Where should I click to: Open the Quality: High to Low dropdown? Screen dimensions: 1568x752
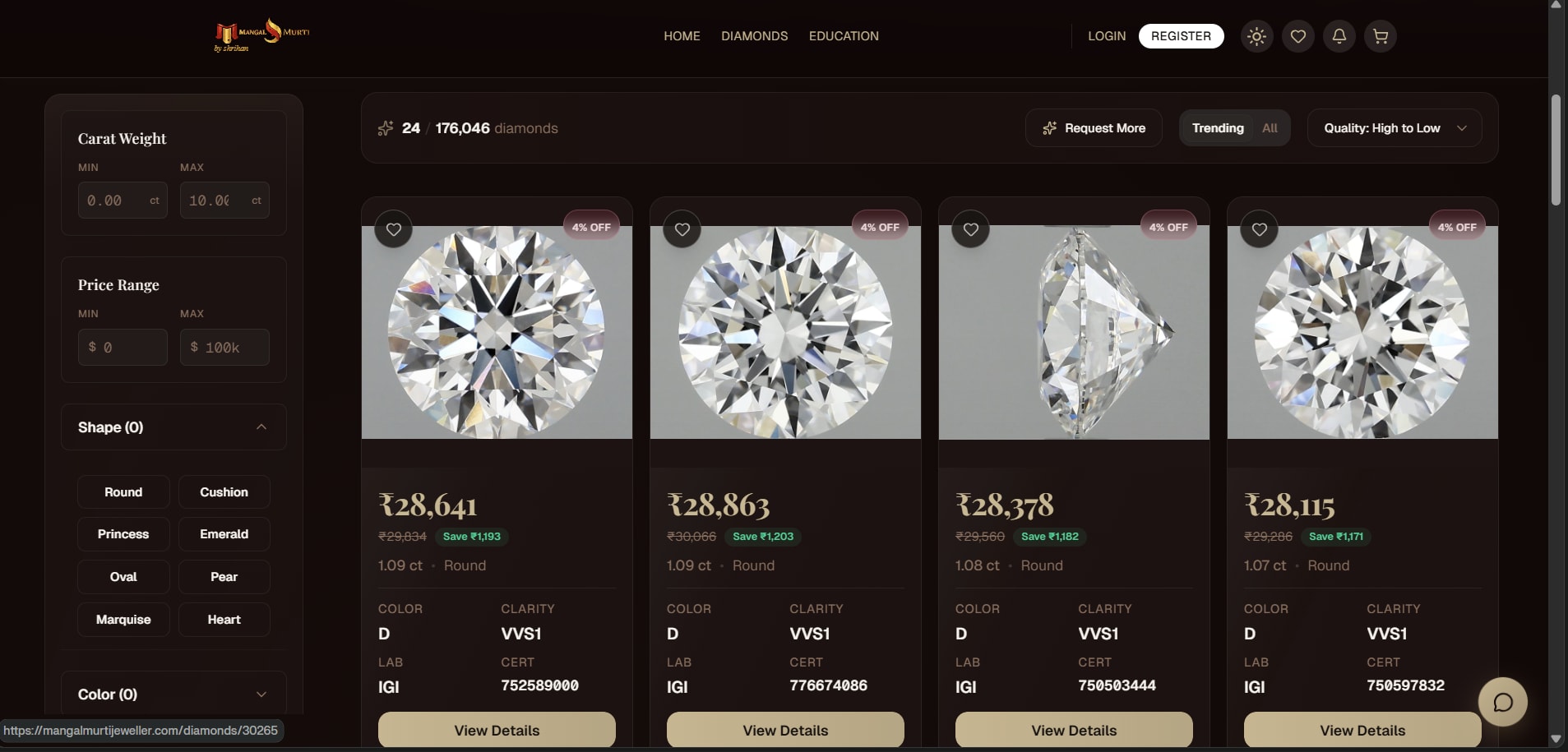click(1394, 127)
